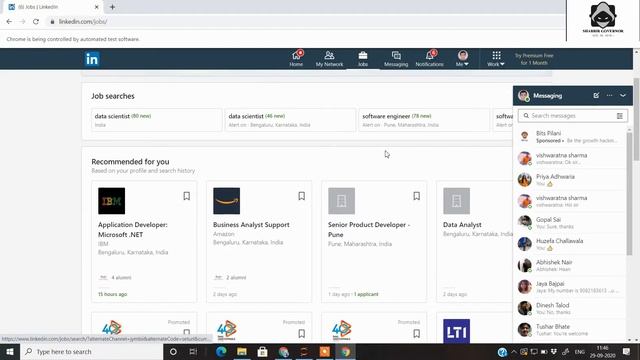Select the data scientist Bengaluru job alert
Viewport: 640px width, 360px height.
point(290,120)
